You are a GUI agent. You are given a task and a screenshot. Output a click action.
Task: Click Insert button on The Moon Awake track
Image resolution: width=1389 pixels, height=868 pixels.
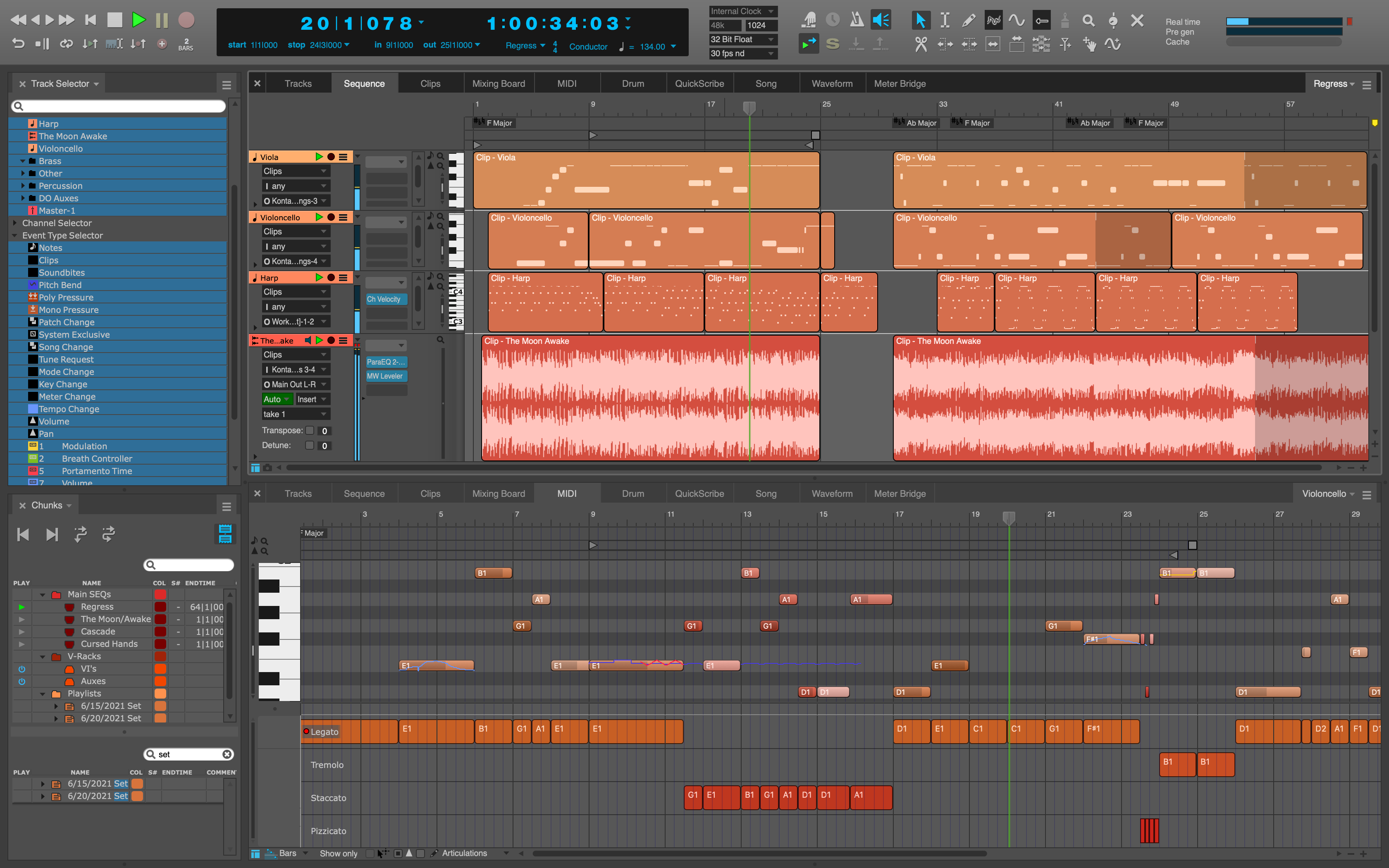click(x=312, y=399)
